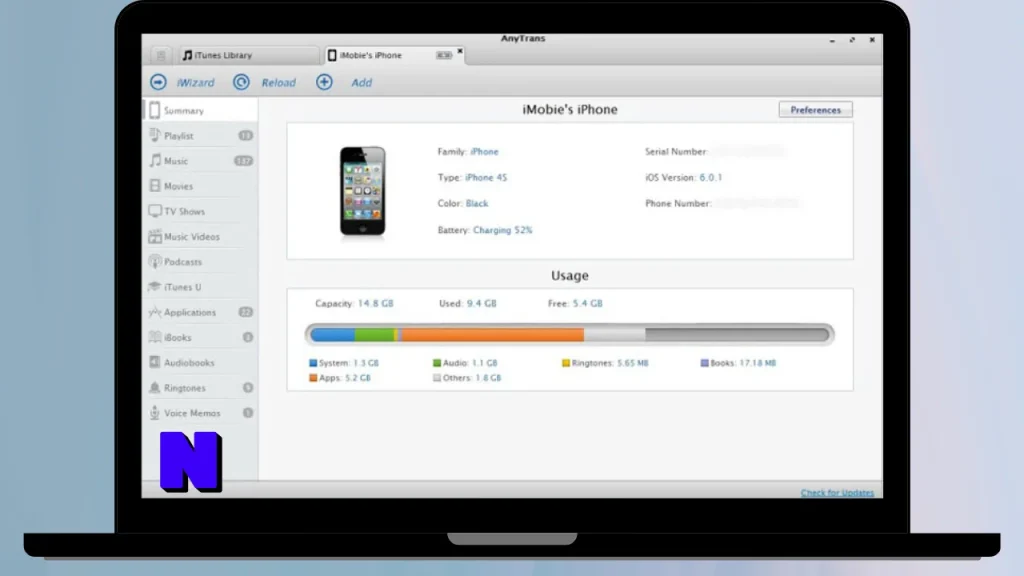Click the iWizard arrow circle icon
The height and width of the screenshot is (576, 1024).
click(x=158, y=82)
